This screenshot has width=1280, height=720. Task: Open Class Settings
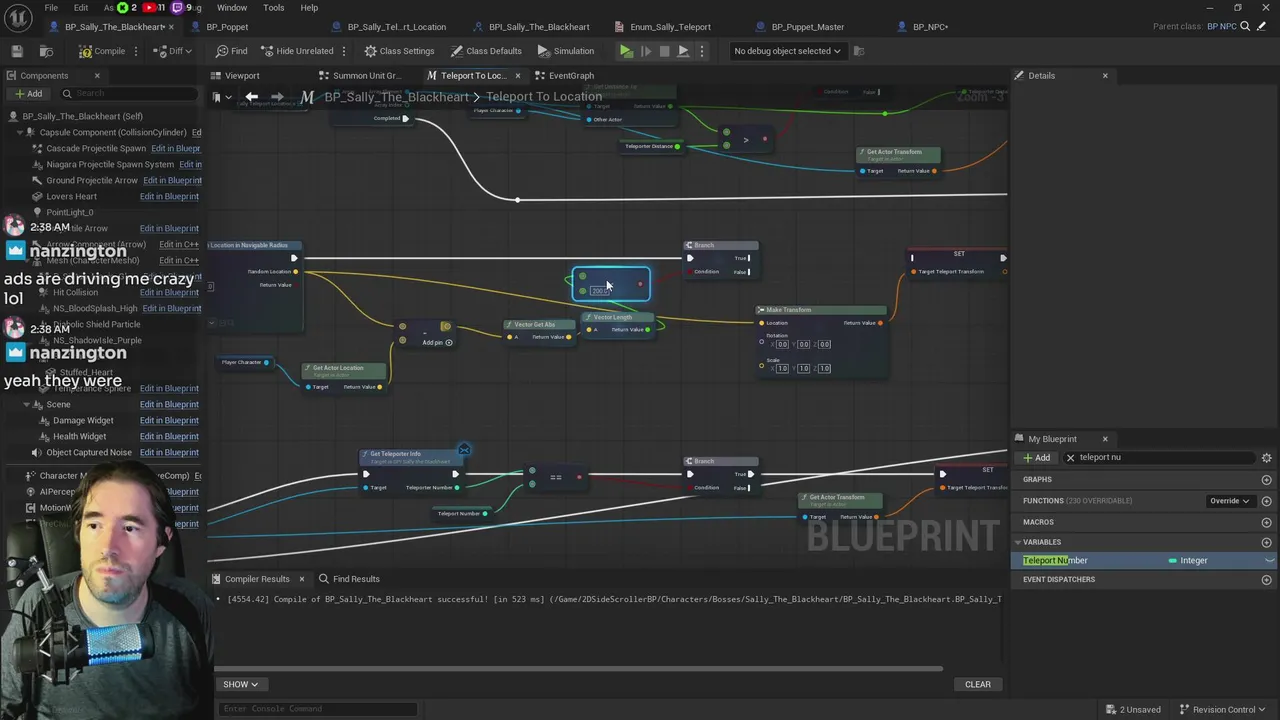point(399,51)
